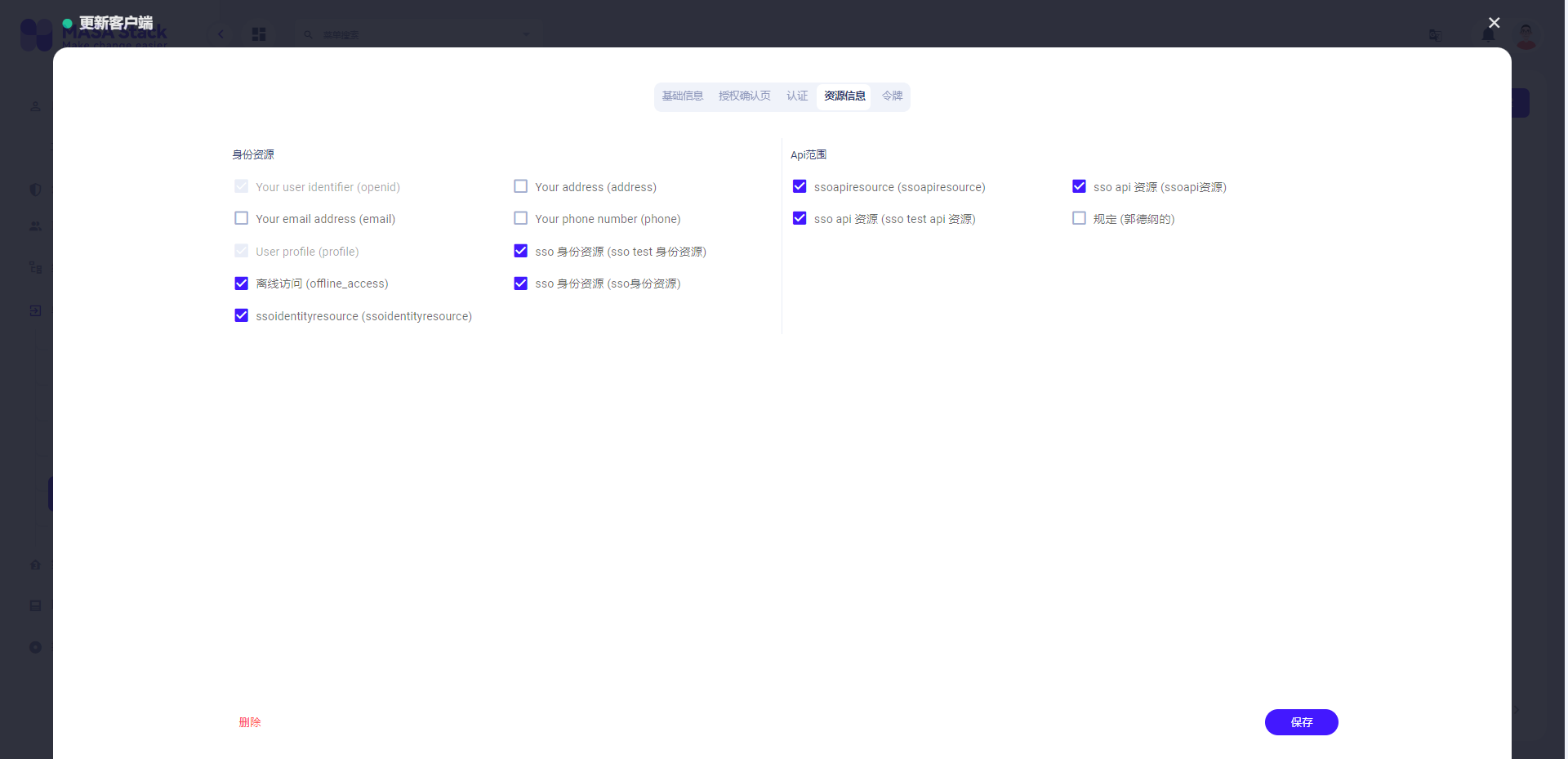Open the language translation icon
Screen dimensions: 1568x759
(x=1436, y=35)
